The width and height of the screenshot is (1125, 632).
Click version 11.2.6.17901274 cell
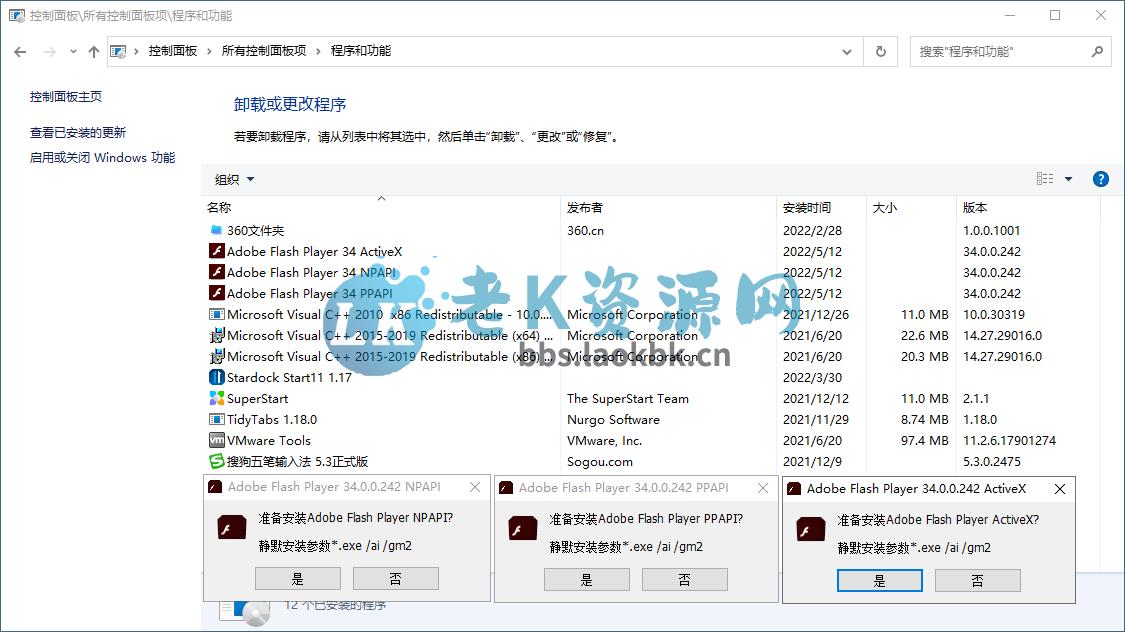tap(1009, 440)
